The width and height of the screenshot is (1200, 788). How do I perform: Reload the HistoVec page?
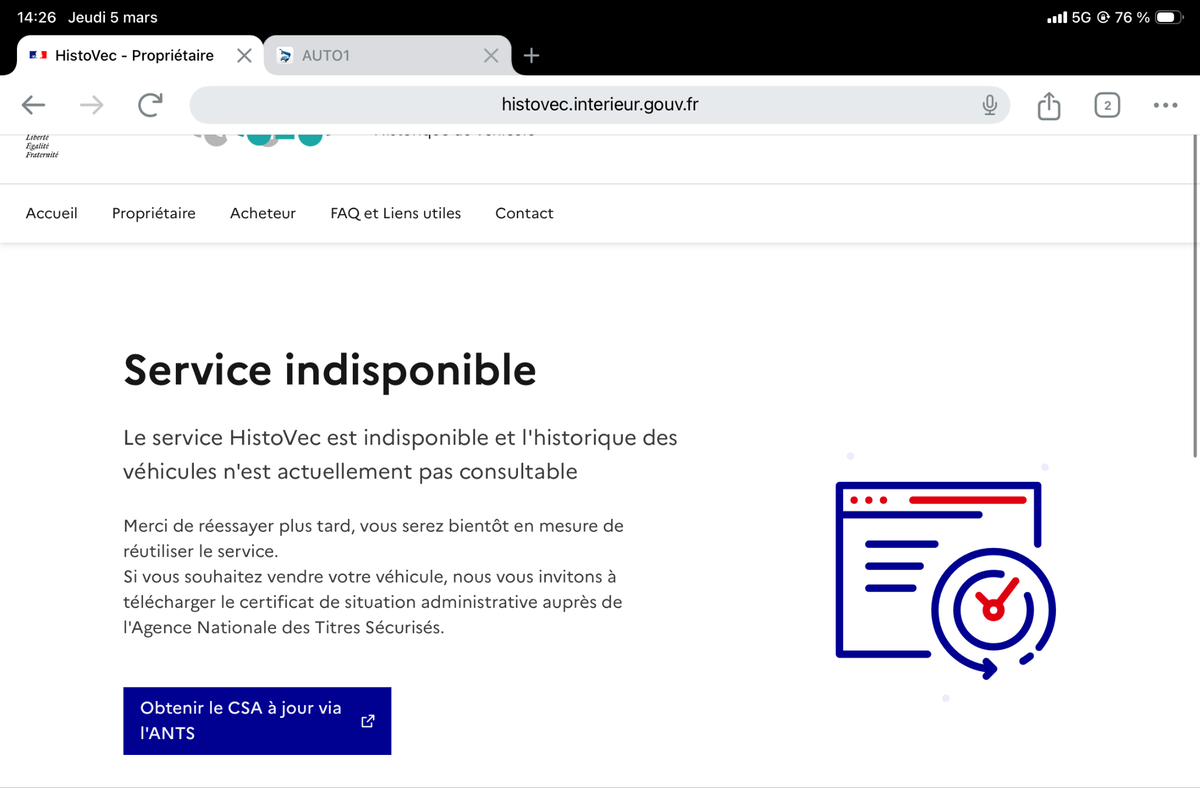pos(150,105)
